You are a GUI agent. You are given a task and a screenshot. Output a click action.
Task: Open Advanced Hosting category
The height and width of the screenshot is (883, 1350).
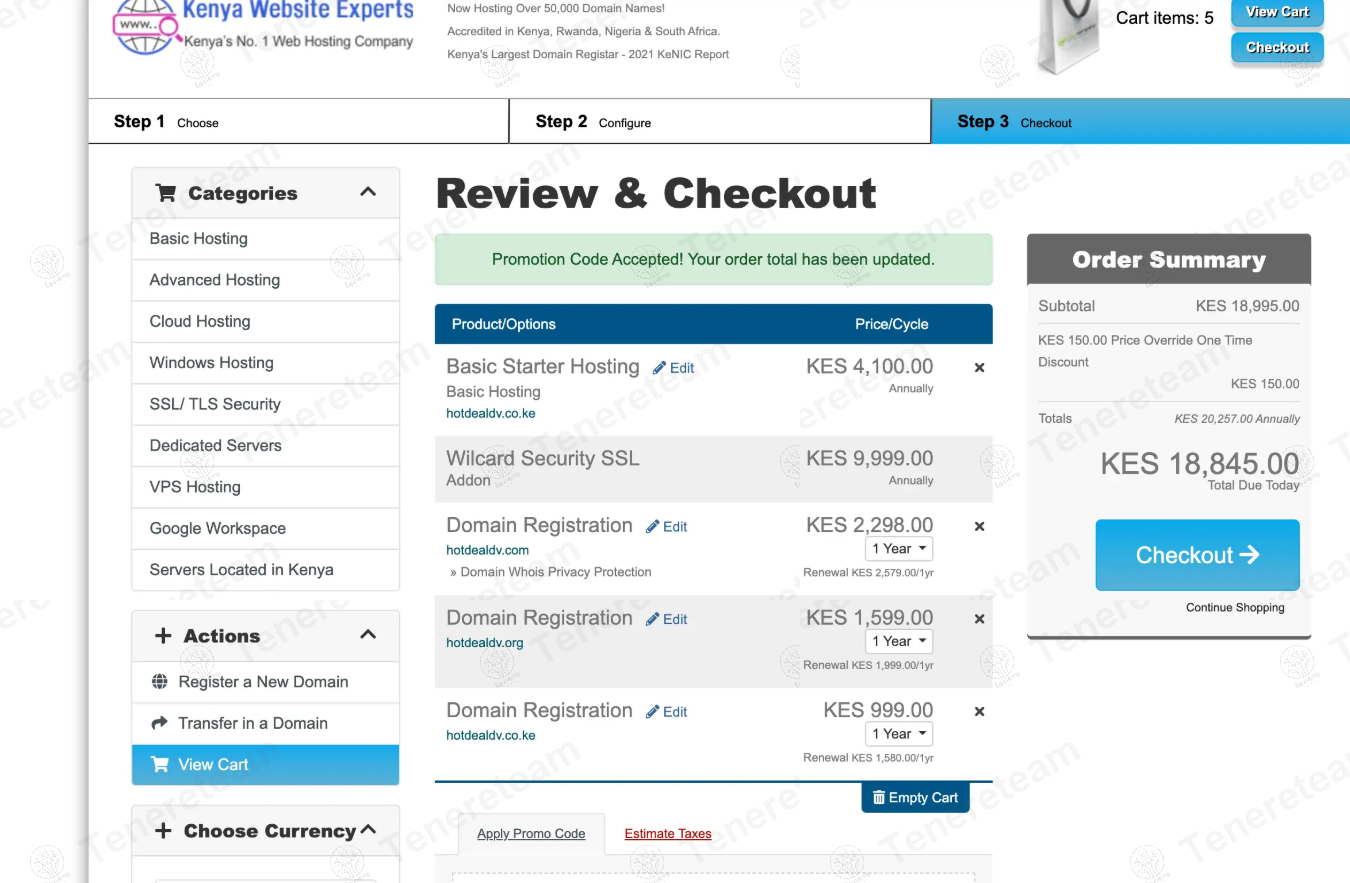265,280
